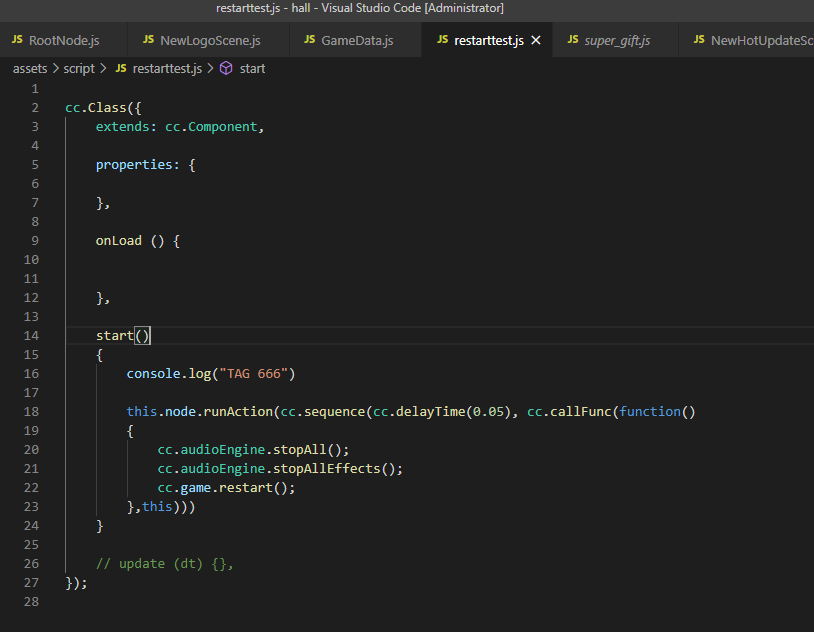Click the JS icon on super_gift.js tab
Screen dimensions: 814x632
coord(573,39)
